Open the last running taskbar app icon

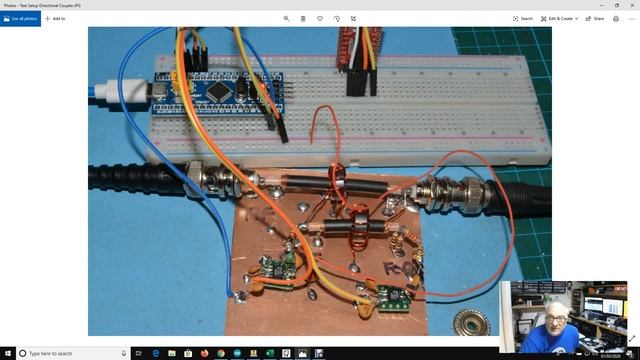coord(319,353)
